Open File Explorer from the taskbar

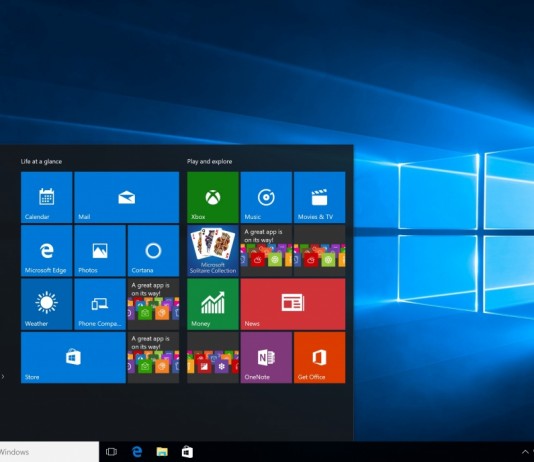(162, 452)
